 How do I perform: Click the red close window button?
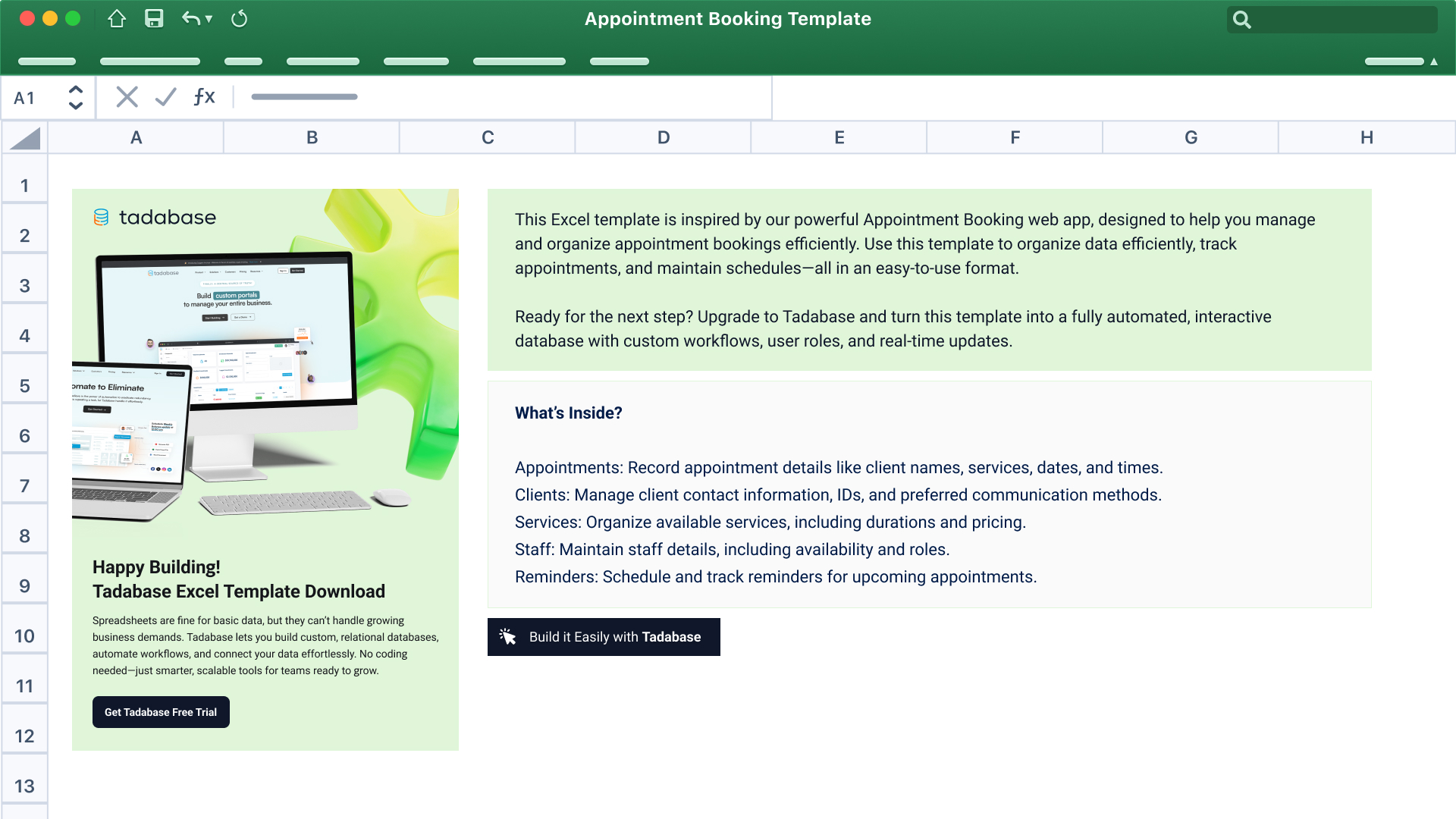pos(27,19)
